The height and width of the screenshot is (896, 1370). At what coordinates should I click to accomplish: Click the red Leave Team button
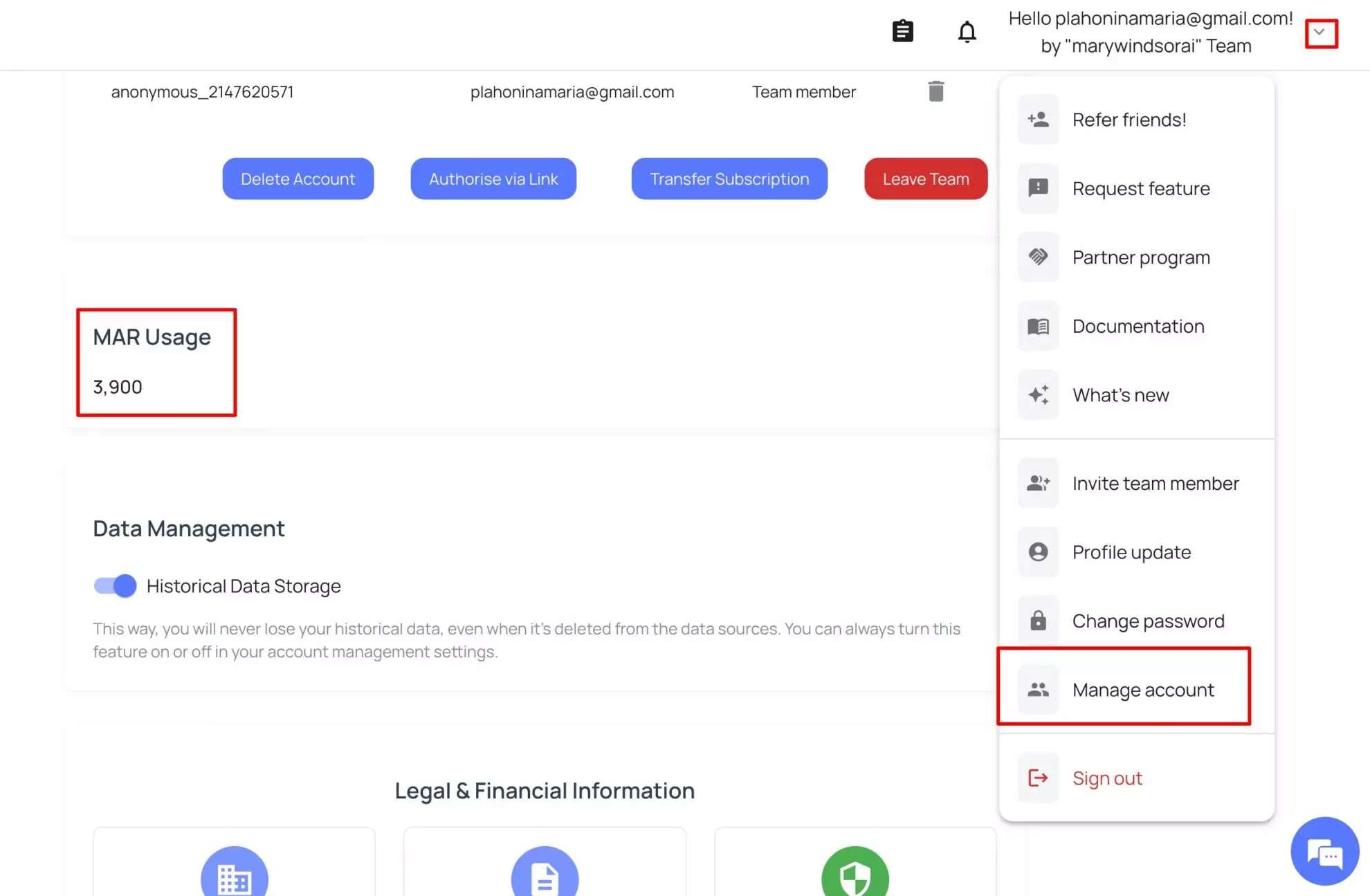coord(925,179)
